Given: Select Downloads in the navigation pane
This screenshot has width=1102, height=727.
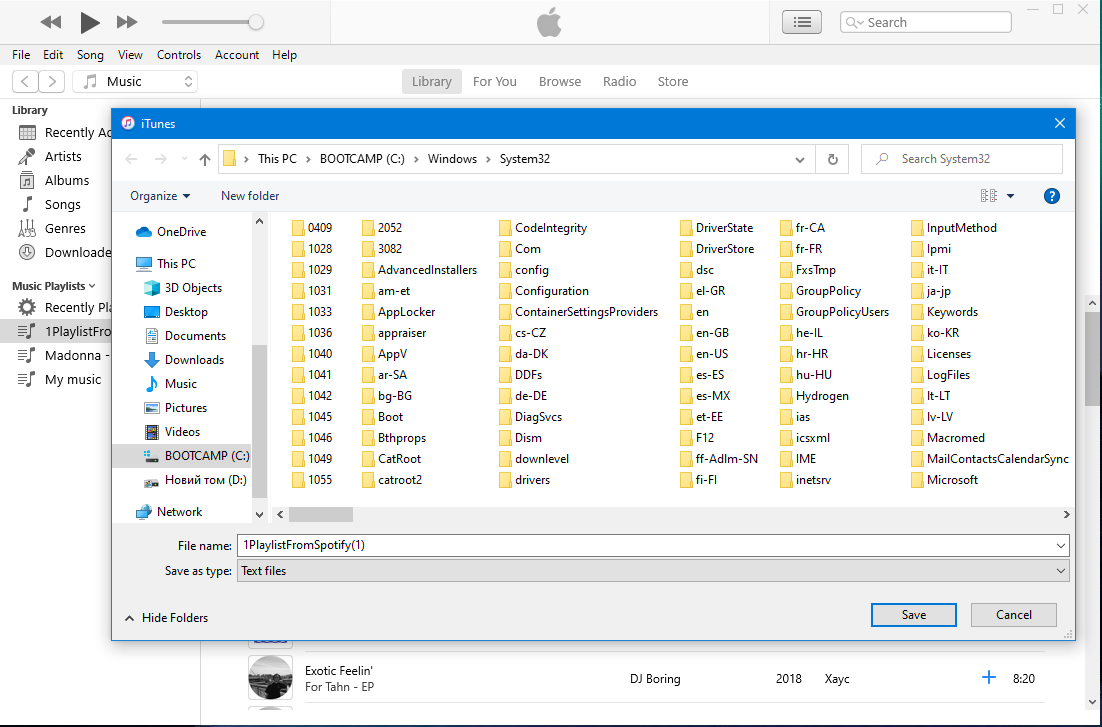Looking at the screenshot, I should point(184,359).
